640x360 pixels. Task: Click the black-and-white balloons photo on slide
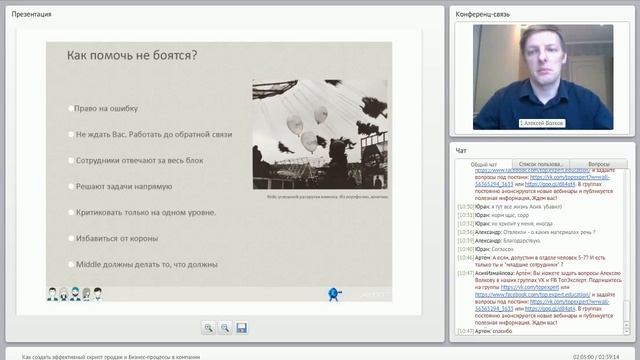(x=320, y=134)
